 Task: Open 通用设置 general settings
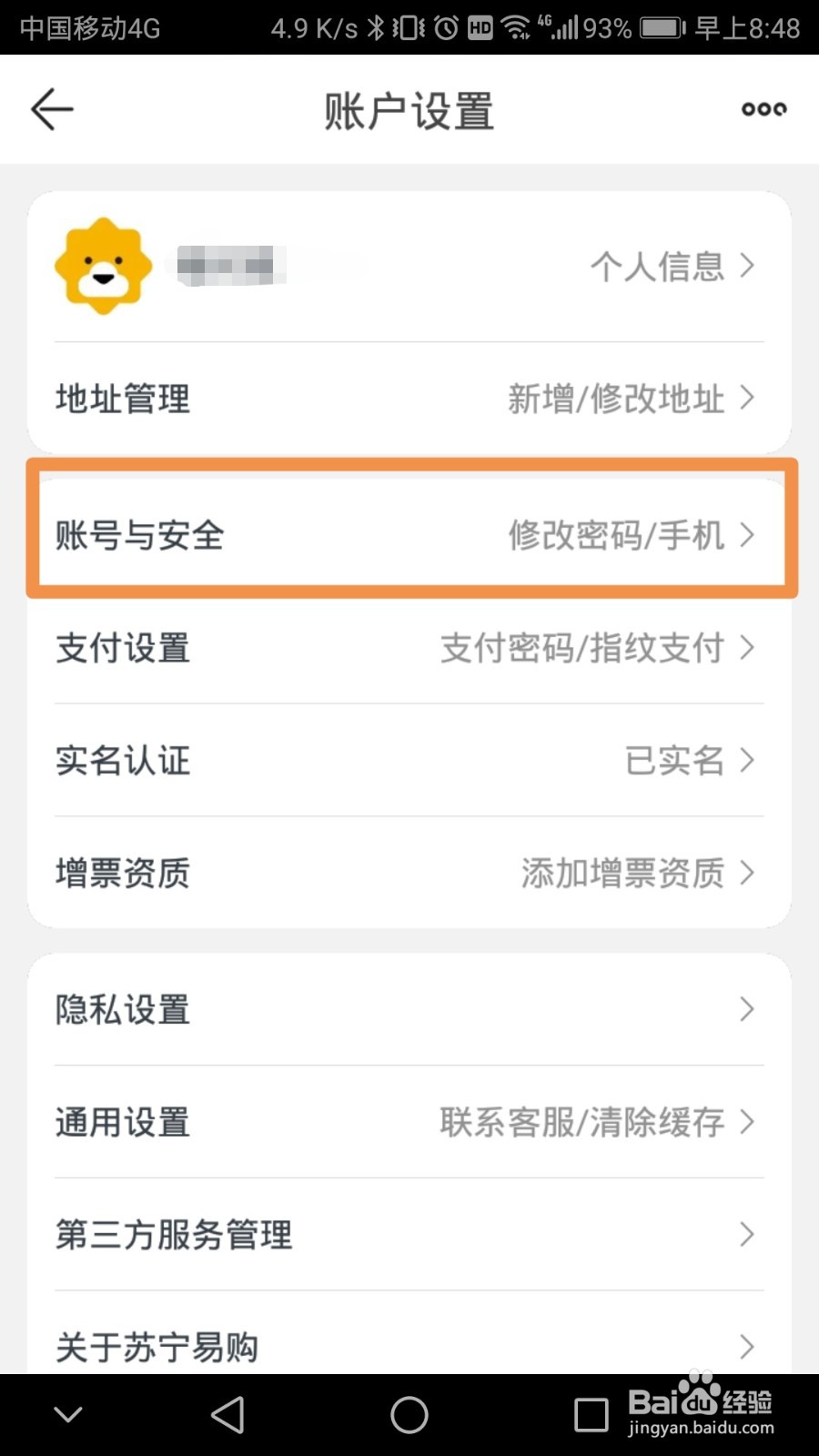pos(123,1122)
